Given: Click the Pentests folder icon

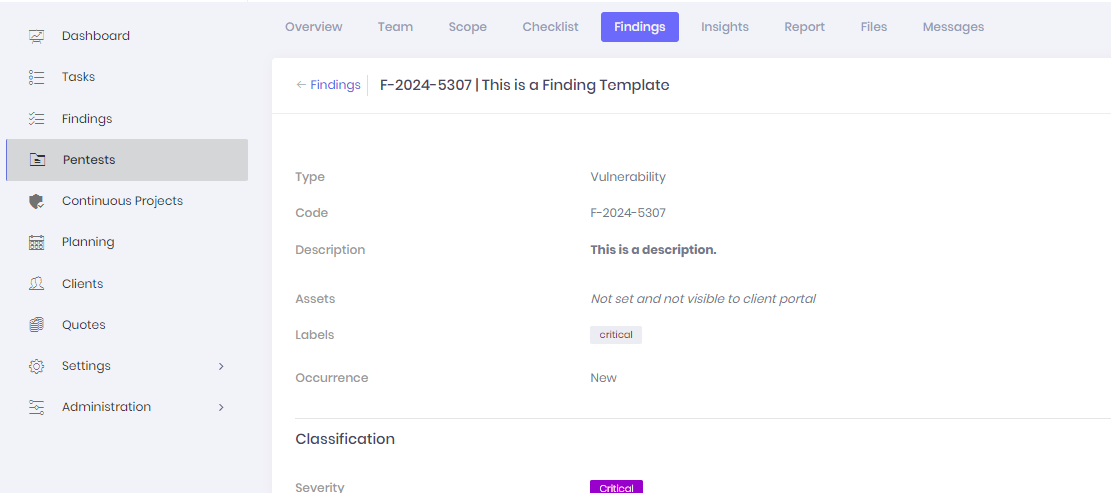Looking at the screenshot, I should coord(37,160).
